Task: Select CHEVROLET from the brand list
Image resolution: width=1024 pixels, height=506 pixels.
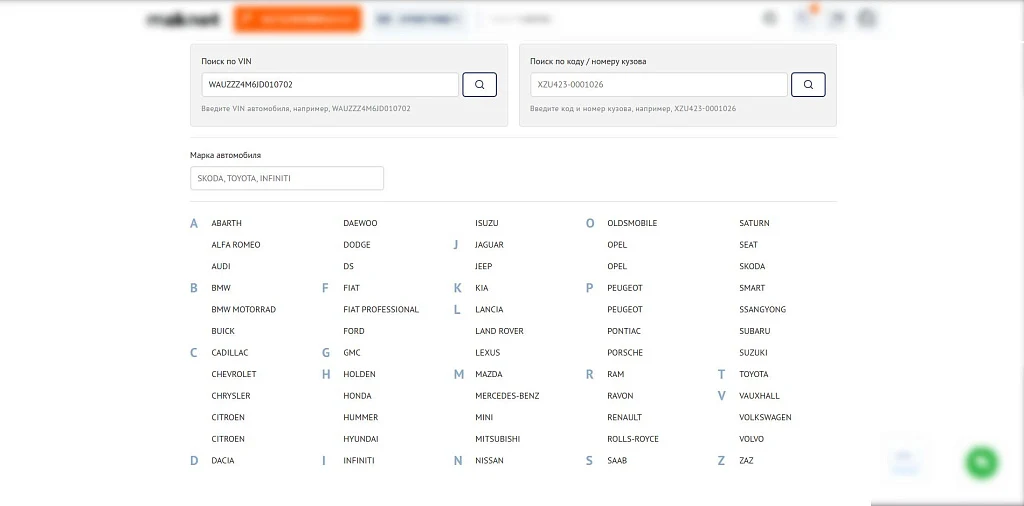Action: click(234, 374)
